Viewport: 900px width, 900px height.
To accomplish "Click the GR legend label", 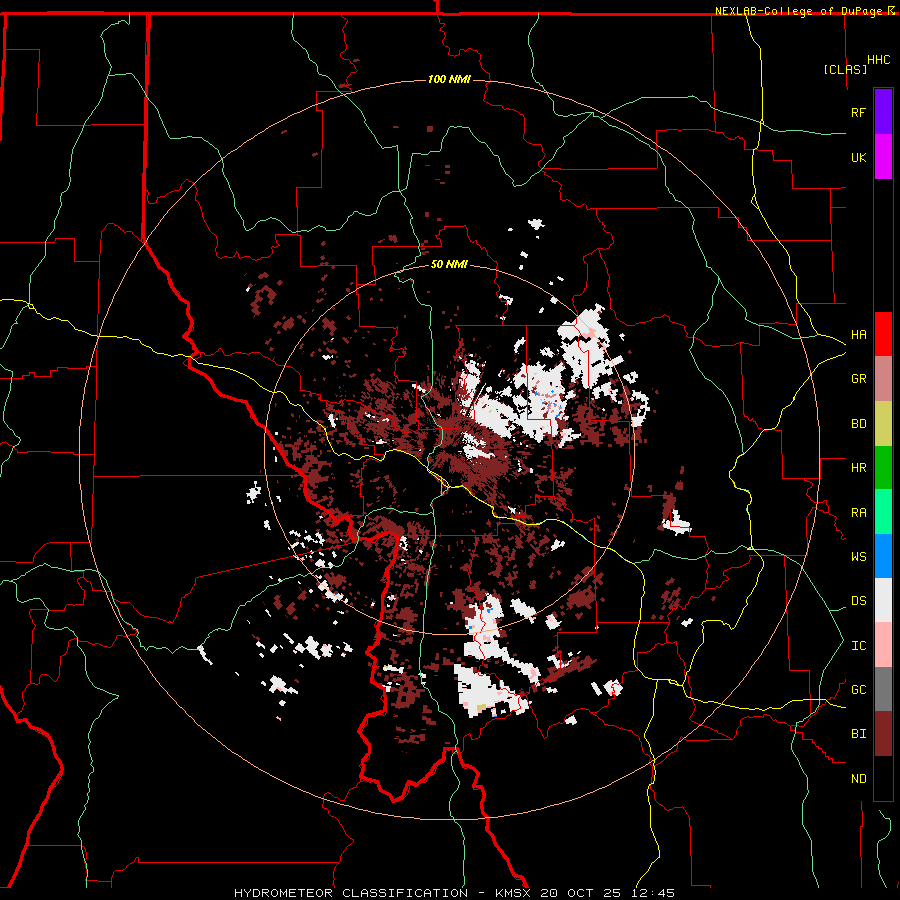I will point(858,379).
